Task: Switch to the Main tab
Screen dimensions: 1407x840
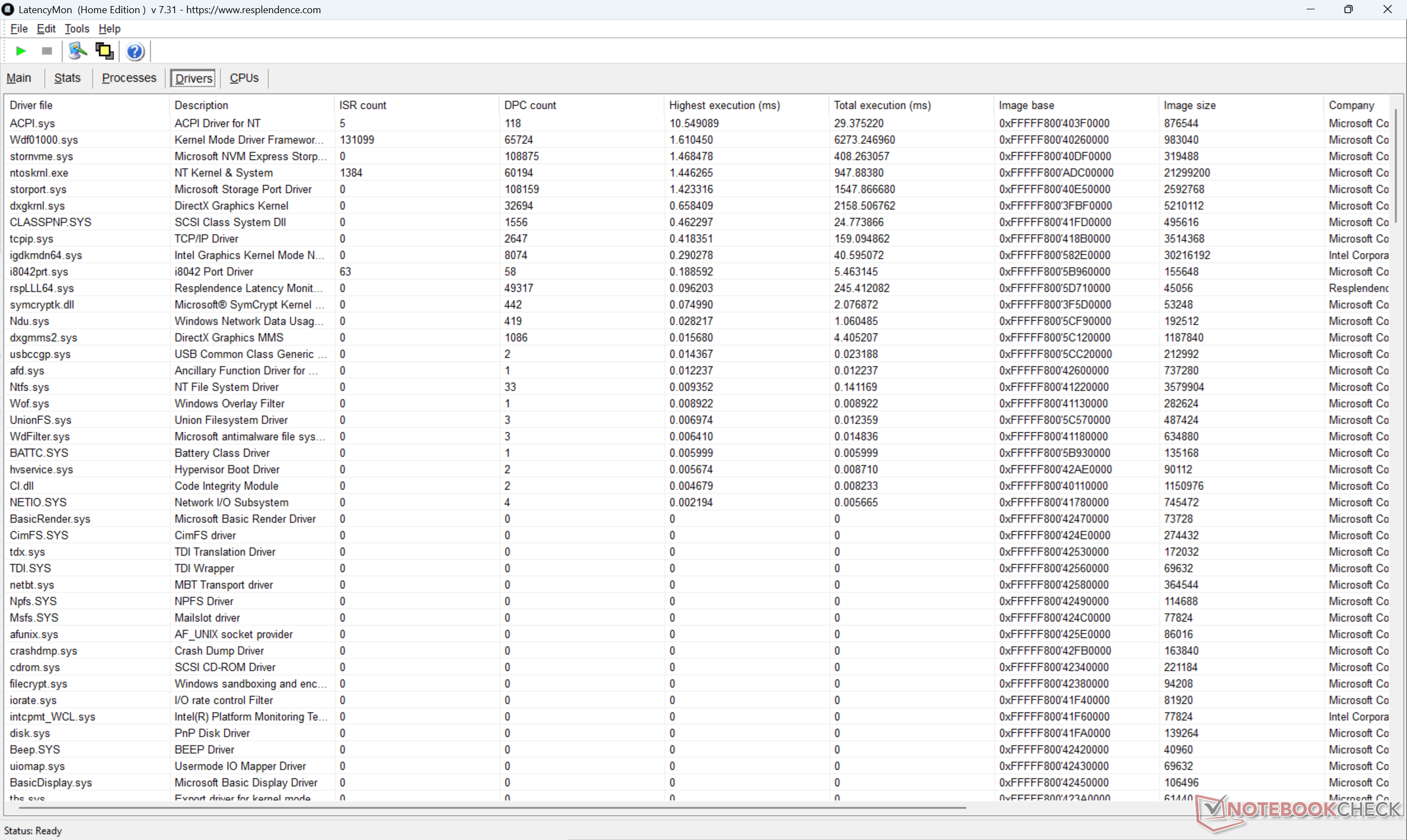Action: [x=19, y=77]
